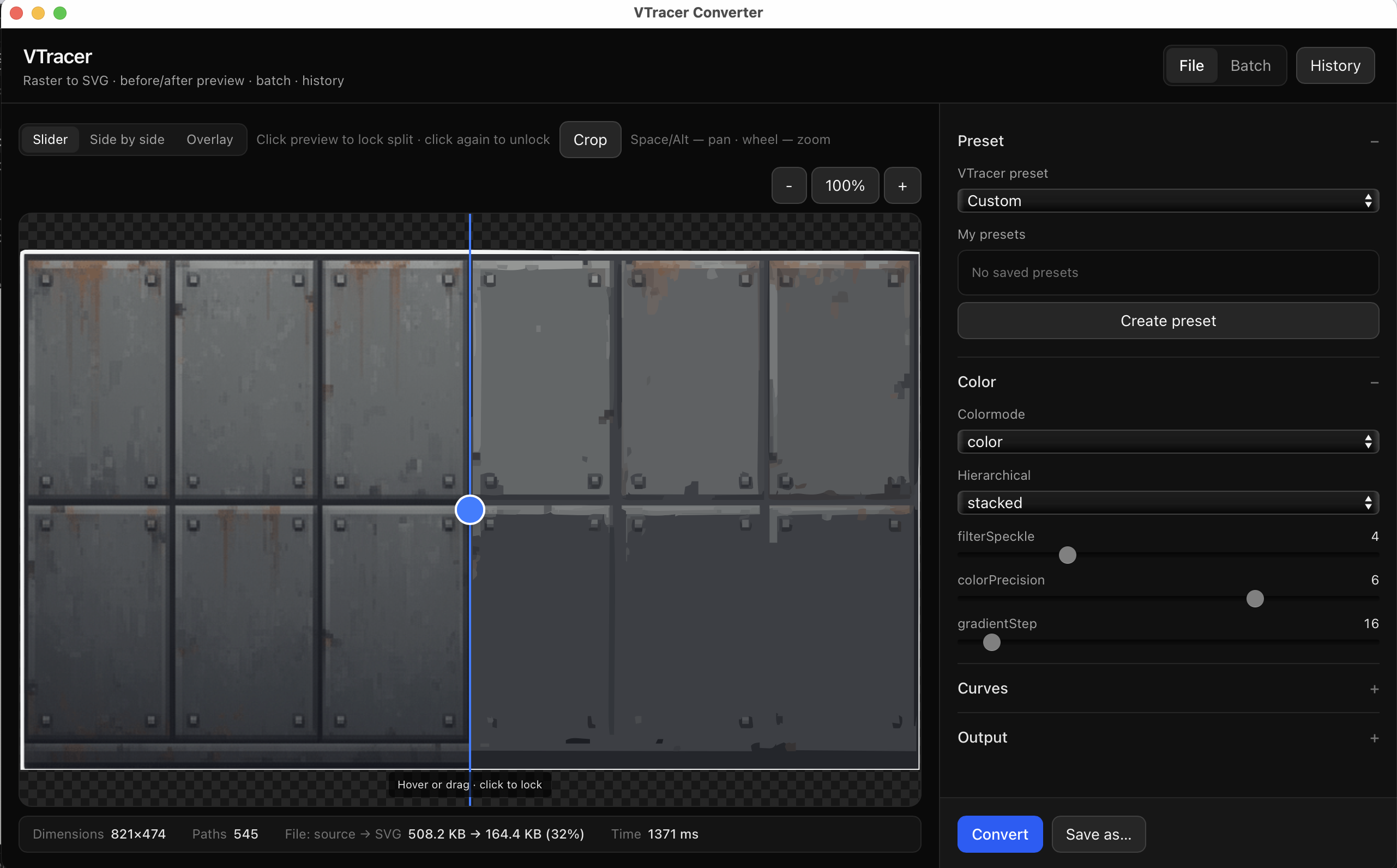Open the Colormode dropdown
Viewport: 1397px width, 868px height.
pyautogui.click(x=1168, y=442)
